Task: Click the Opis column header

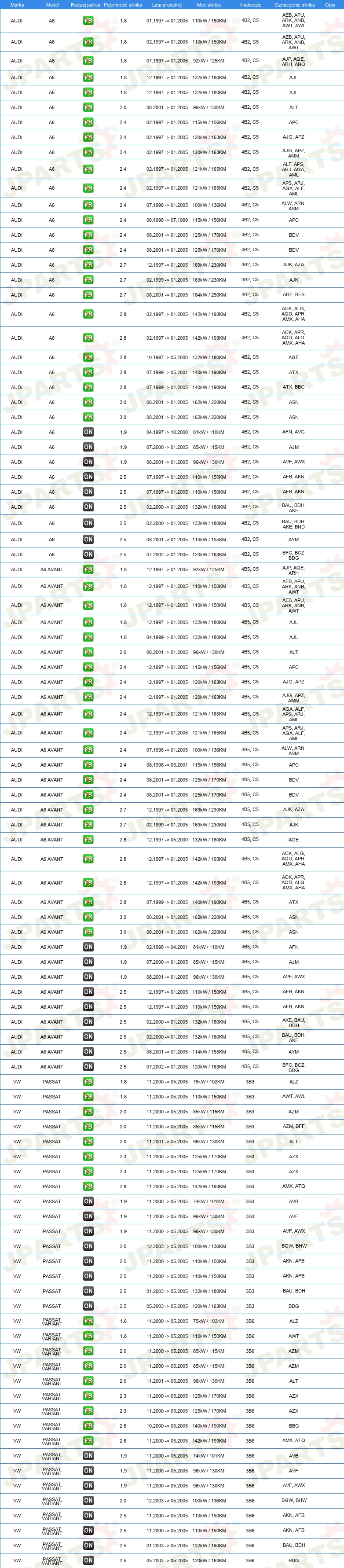Action: coord(329,5)
